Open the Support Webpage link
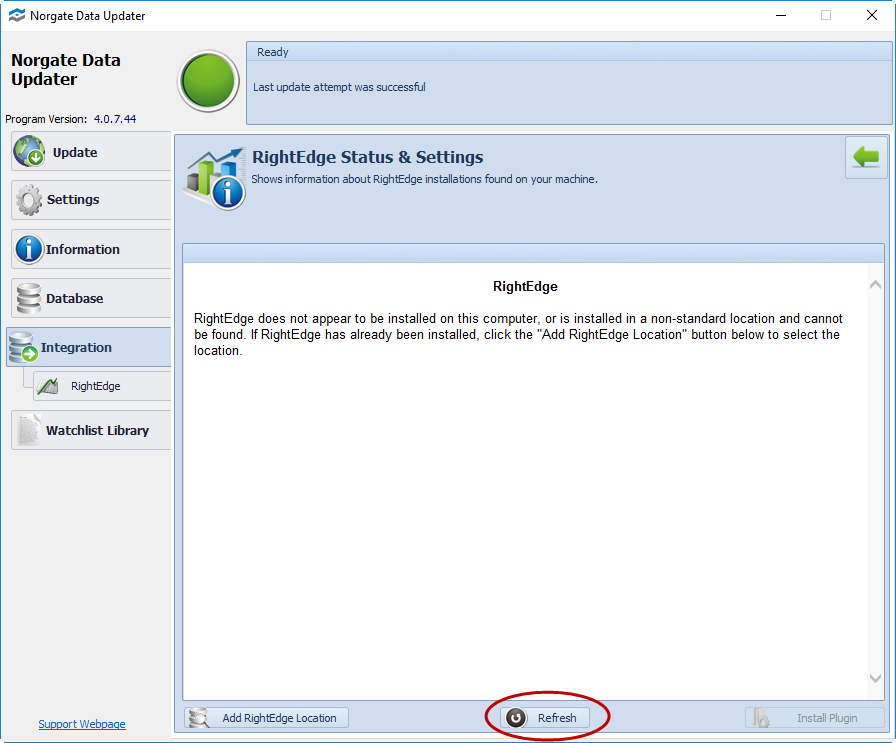The width and height of the screenshot is (896, 743). [82, 724]
